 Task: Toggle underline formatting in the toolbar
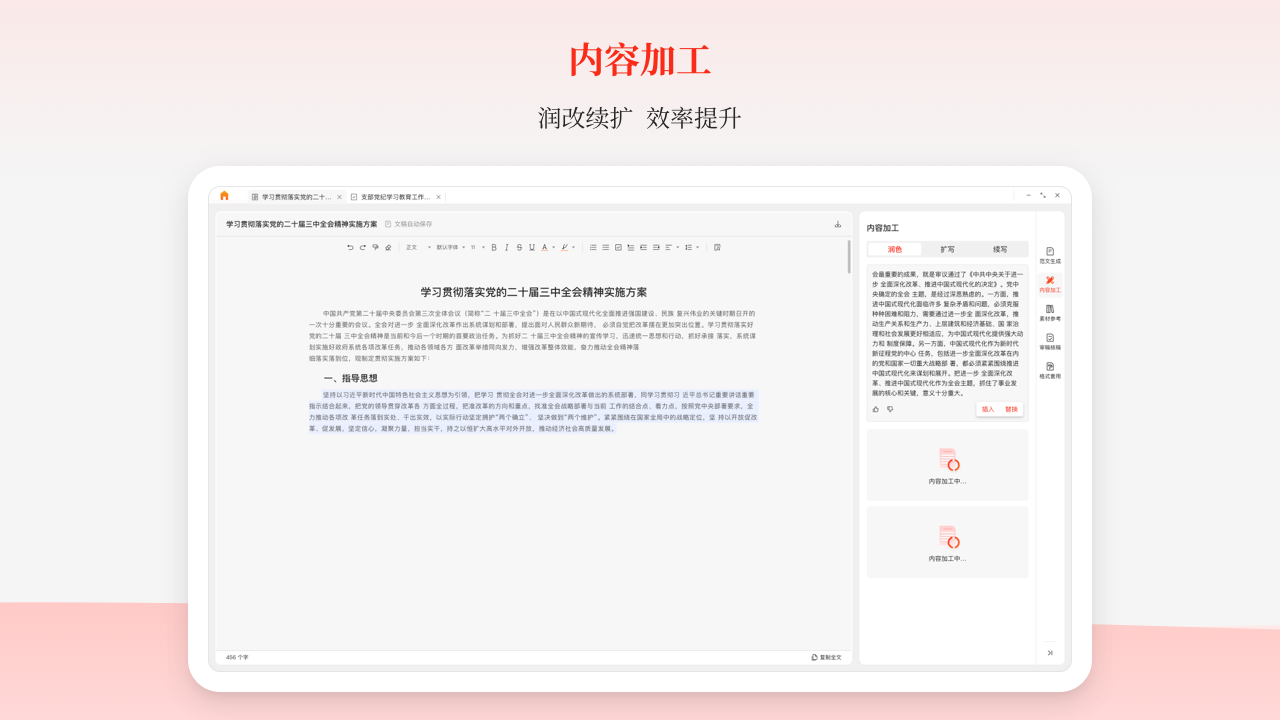pyautogui.click(x=530, y=247)
